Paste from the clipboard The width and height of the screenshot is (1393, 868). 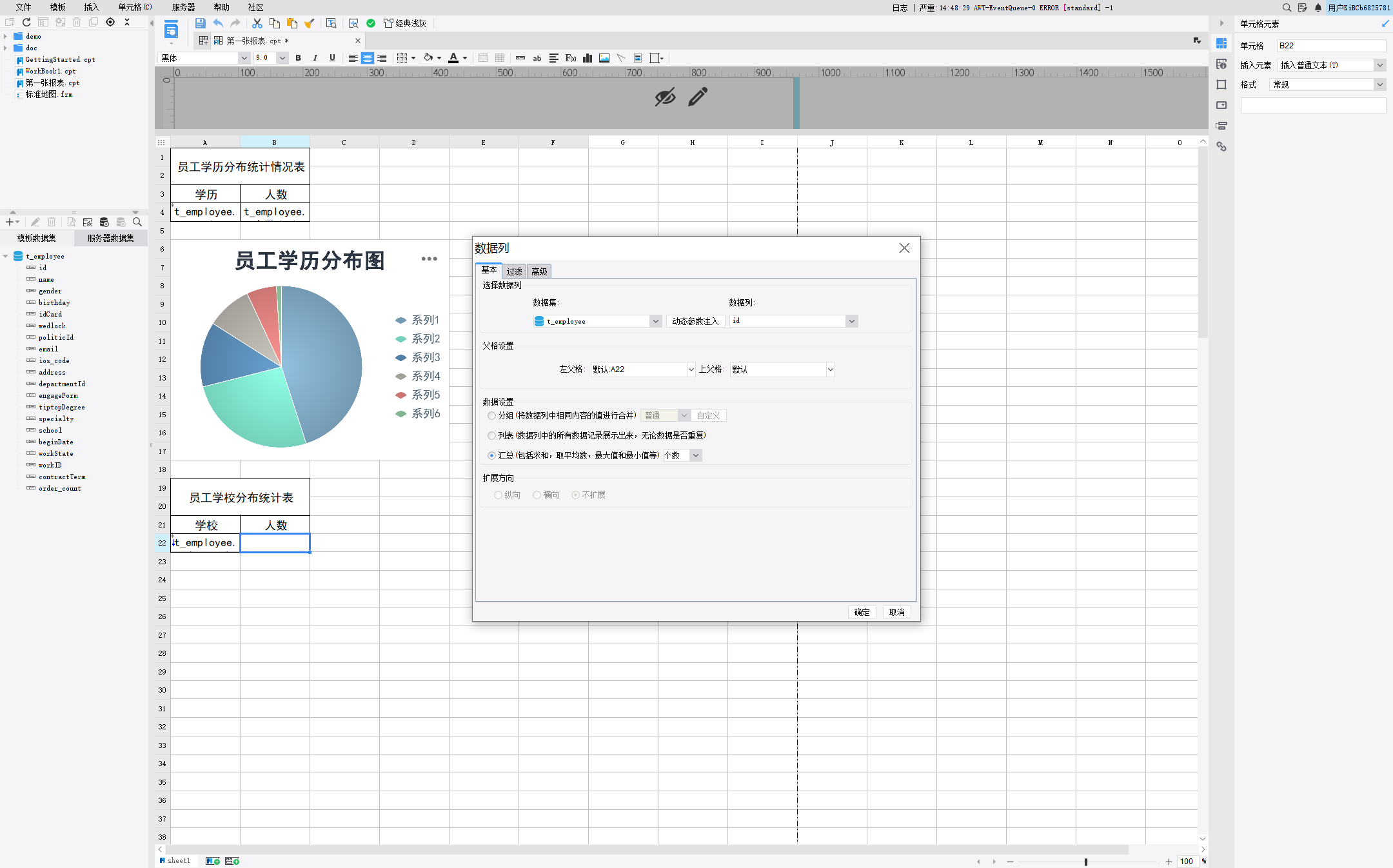(292, 23)
